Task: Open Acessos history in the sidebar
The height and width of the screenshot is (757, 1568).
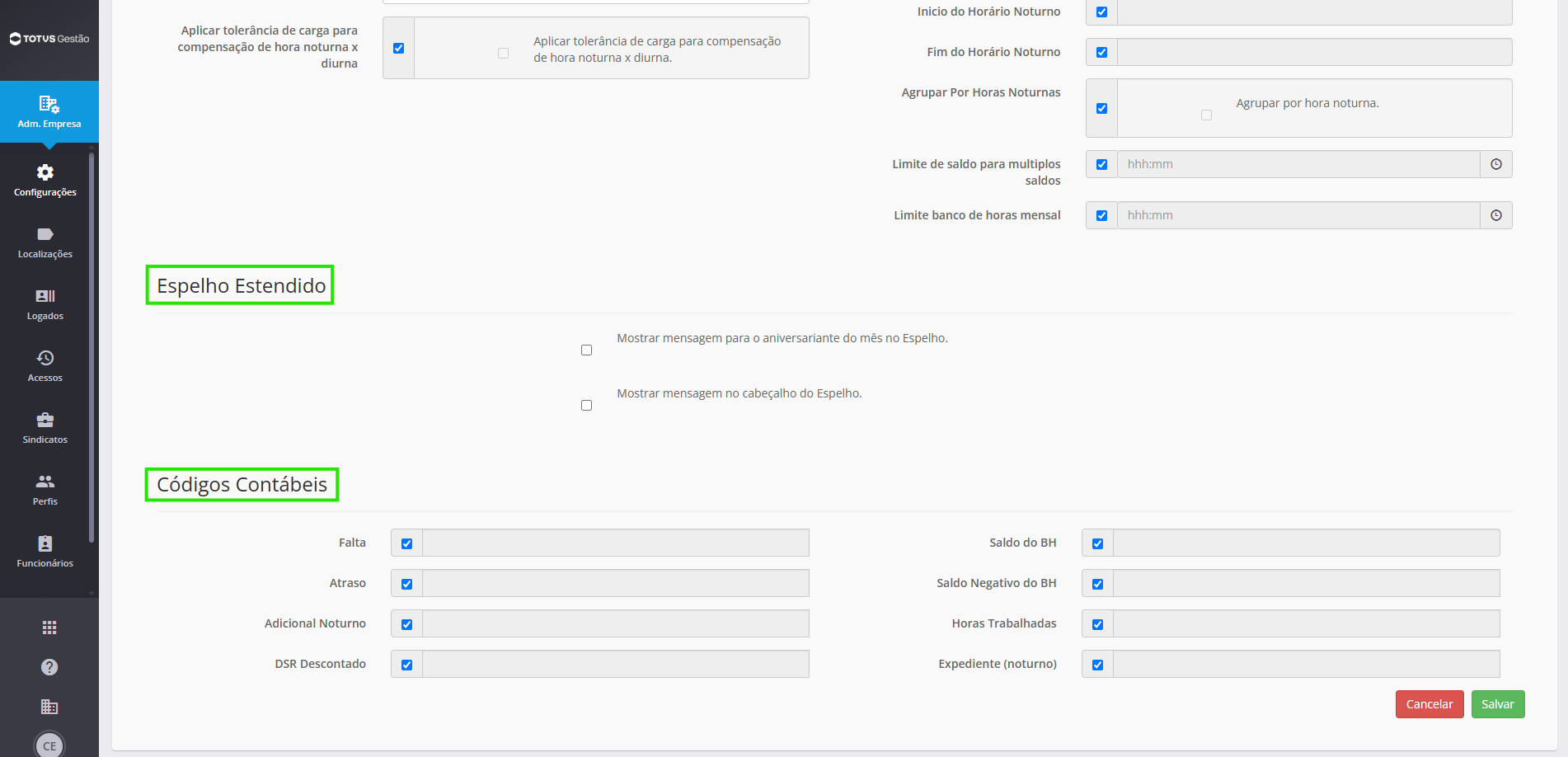Action: tap(45, 366)
